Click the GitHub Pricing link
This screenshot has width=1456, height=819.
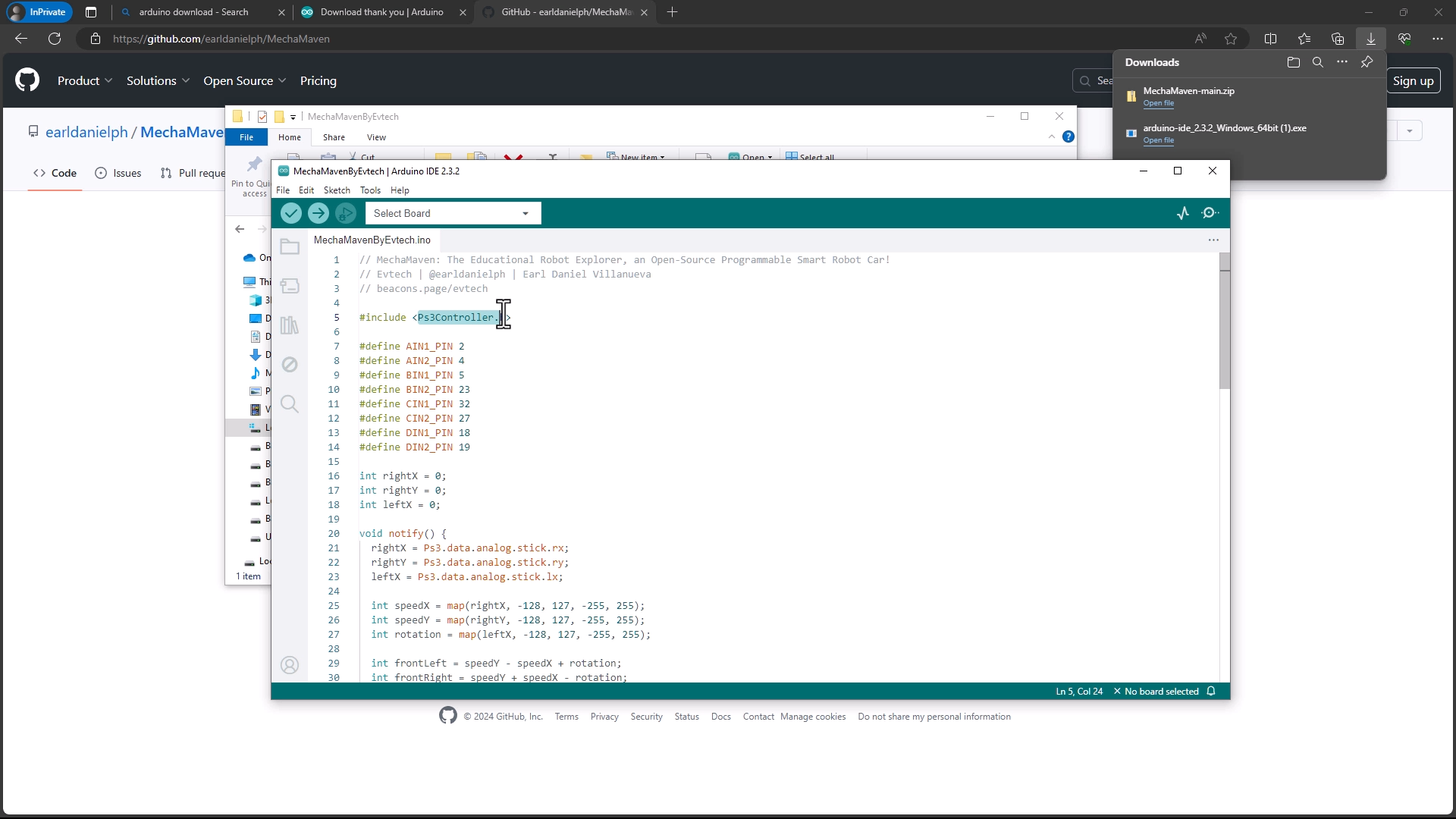[318, 80]
